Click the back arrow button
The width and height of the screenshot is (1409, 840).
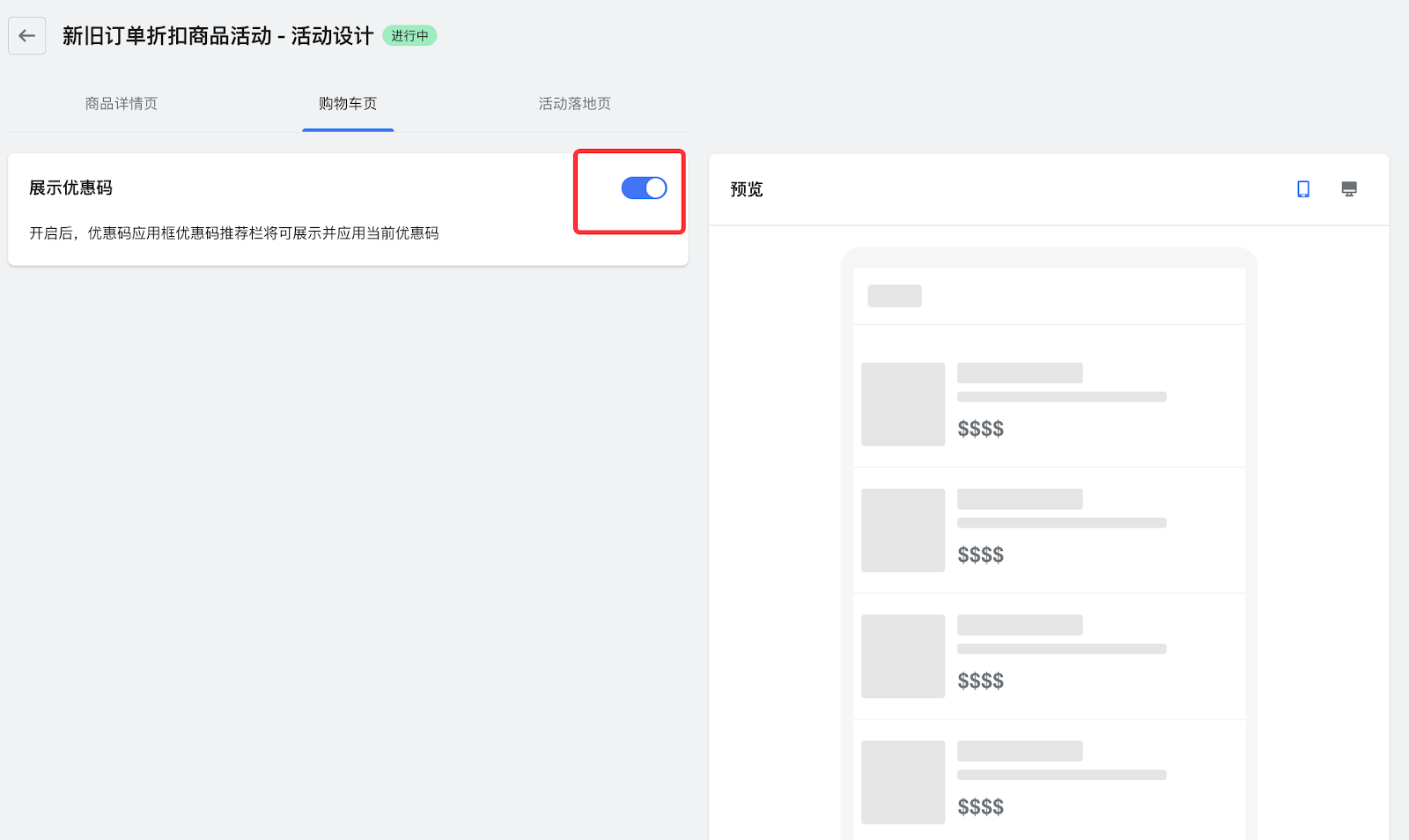point(27,36)
